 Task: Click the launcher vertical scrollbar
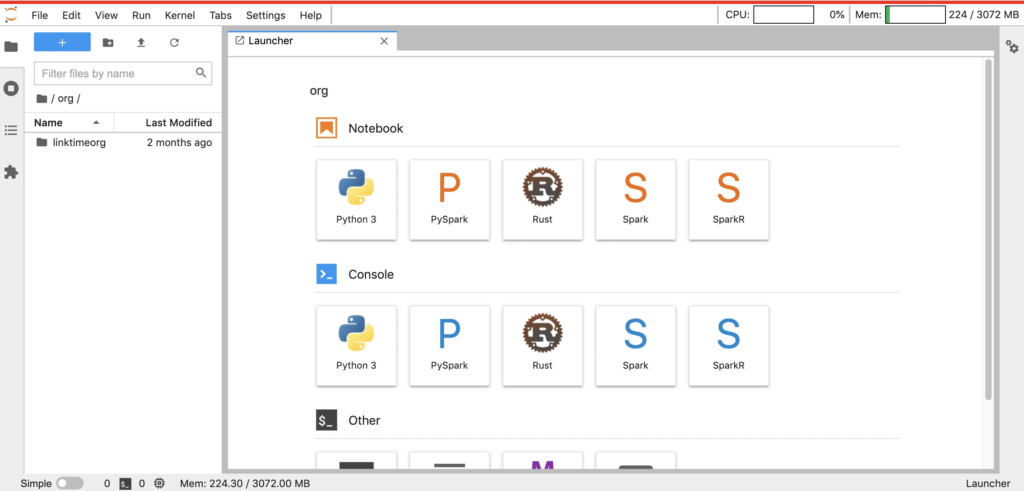(x=988, y=229)
